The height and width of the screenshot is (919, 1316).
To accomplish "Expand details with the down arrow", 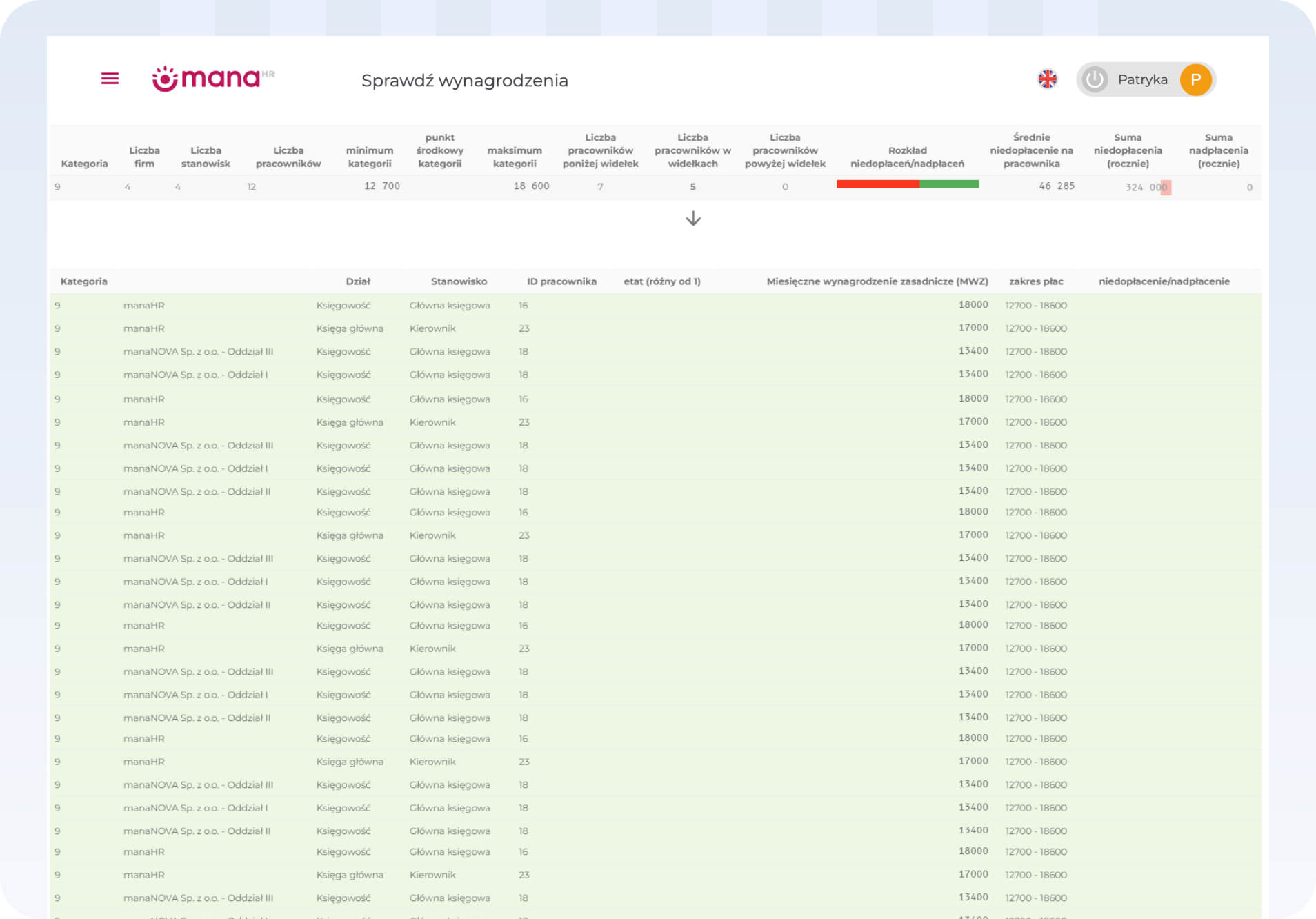I will 693,219.
